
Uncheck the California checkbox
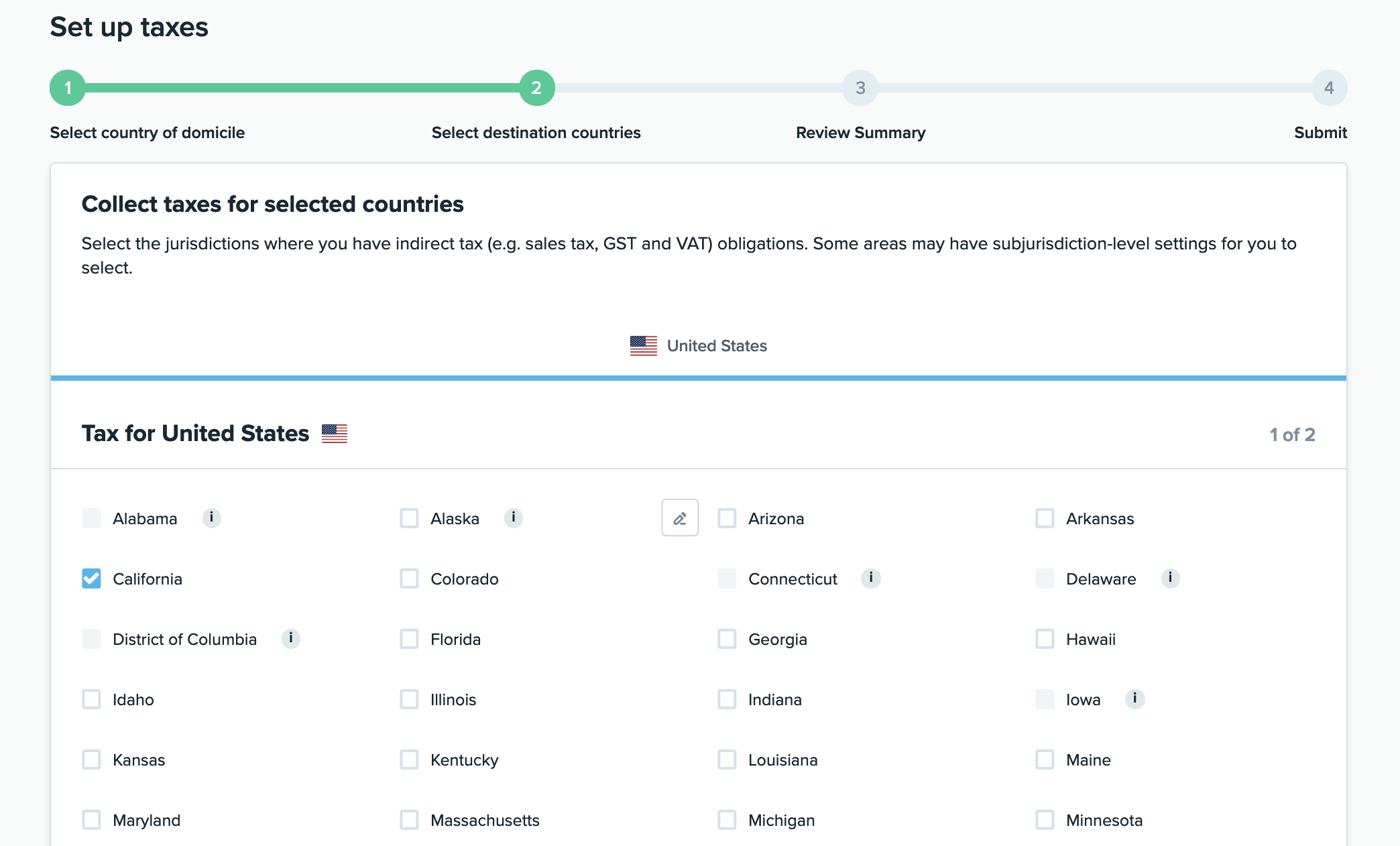click(x=91, y=579)
